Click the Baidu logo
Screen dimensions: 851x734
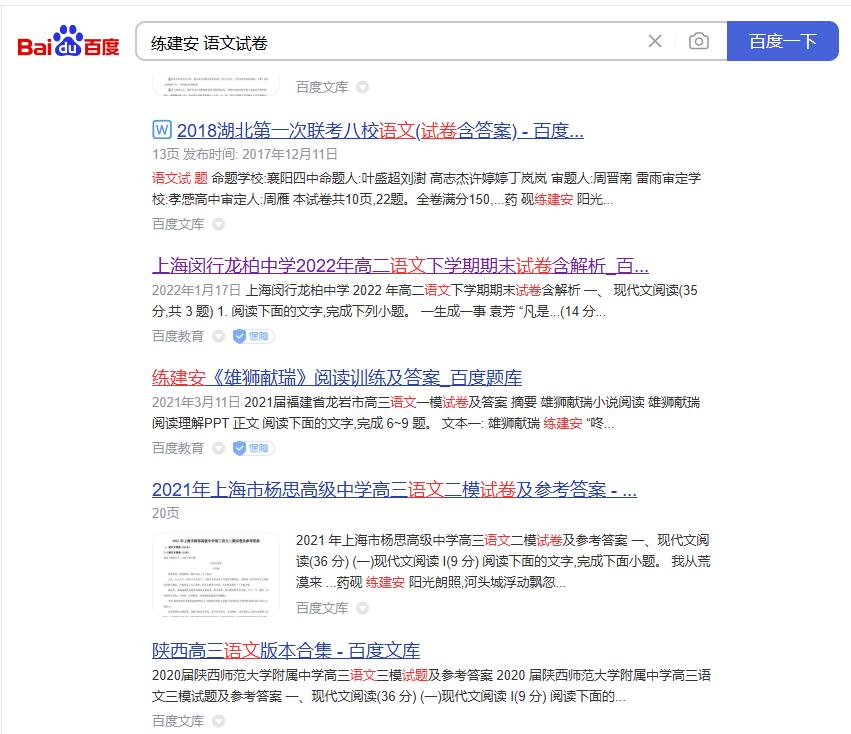pos(68,41)
